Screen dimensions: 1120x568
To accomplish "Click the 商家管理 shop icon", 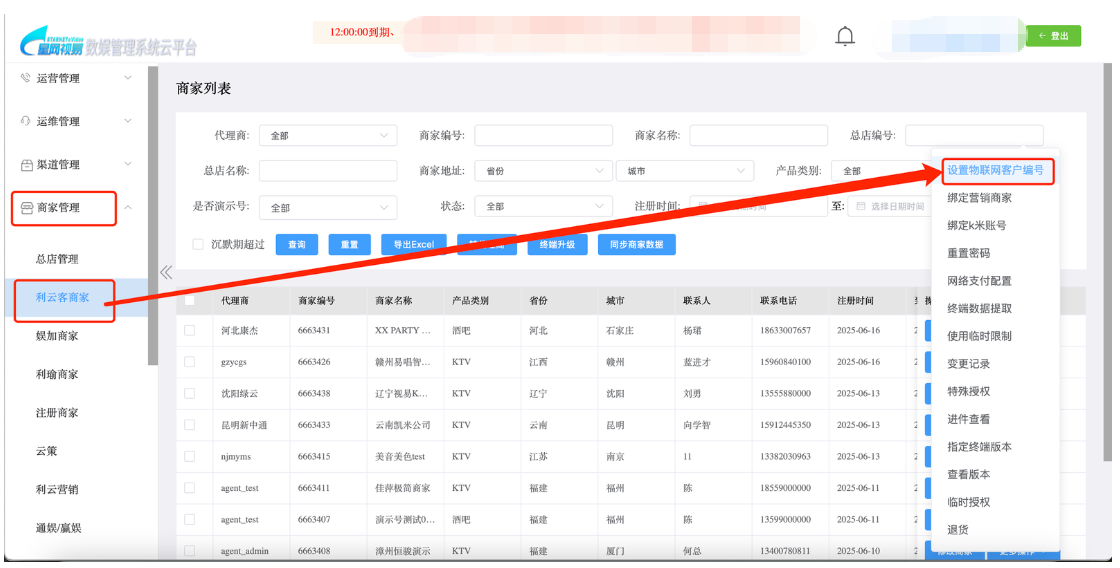I will (26, 208).
